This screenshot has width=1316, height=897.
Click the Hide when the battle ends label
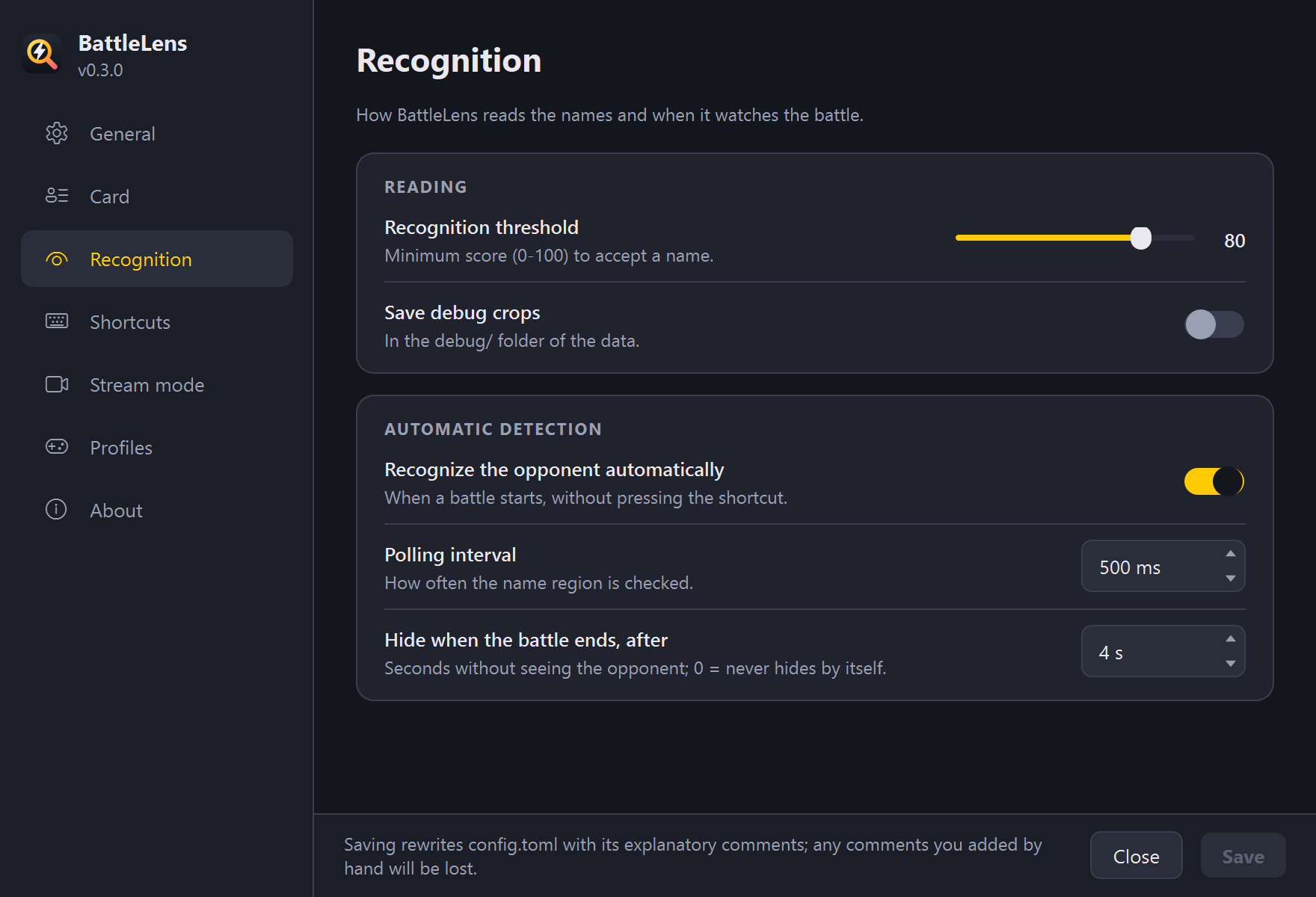click(x=526, y=640)
